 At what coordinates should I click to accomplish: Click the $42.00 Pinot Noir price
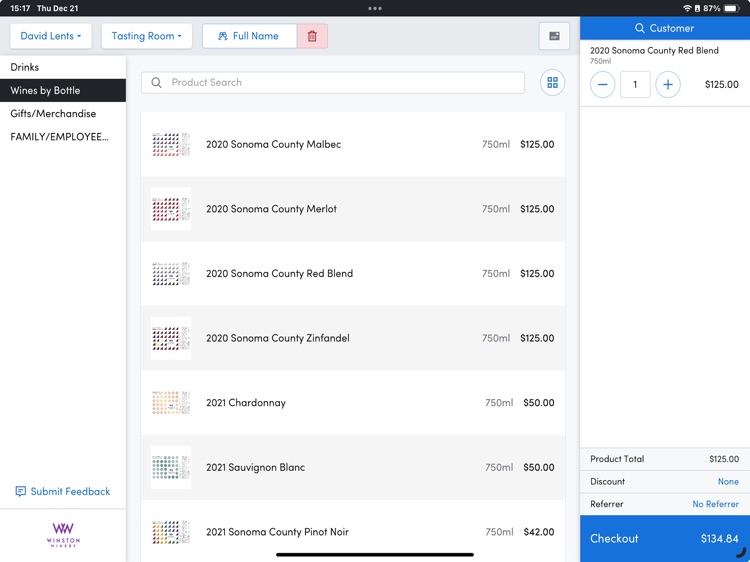click(539, 532)
